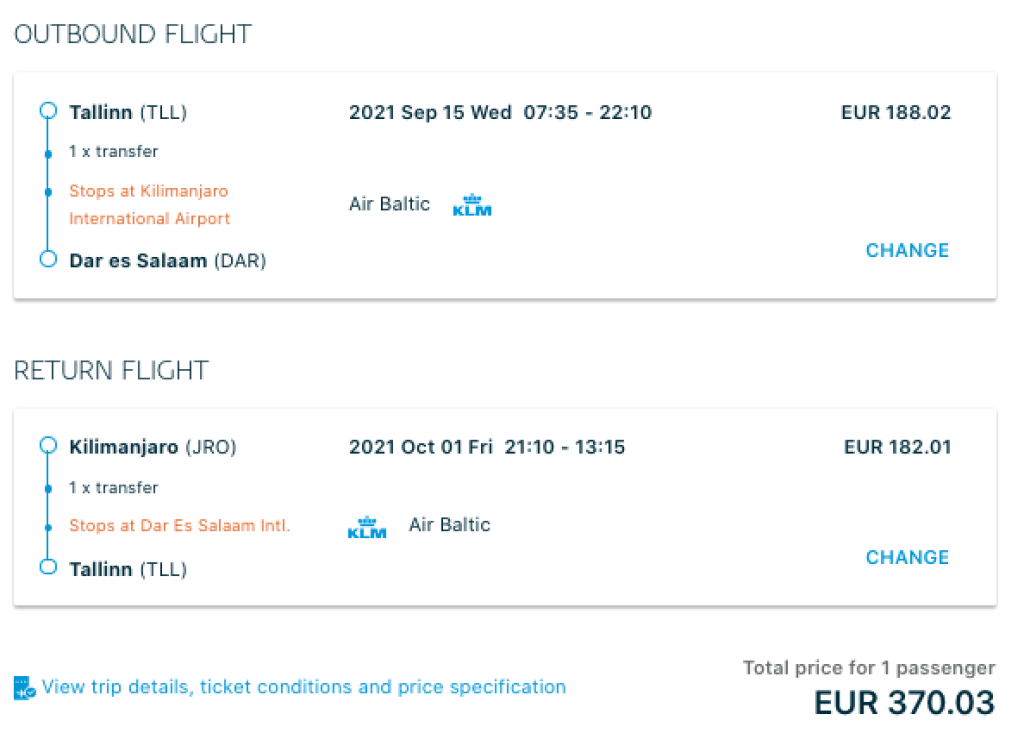The width and height of the screenshot is (1024, 733).
Task: Click the trip details ticket icon
Action: pos(25,688)
